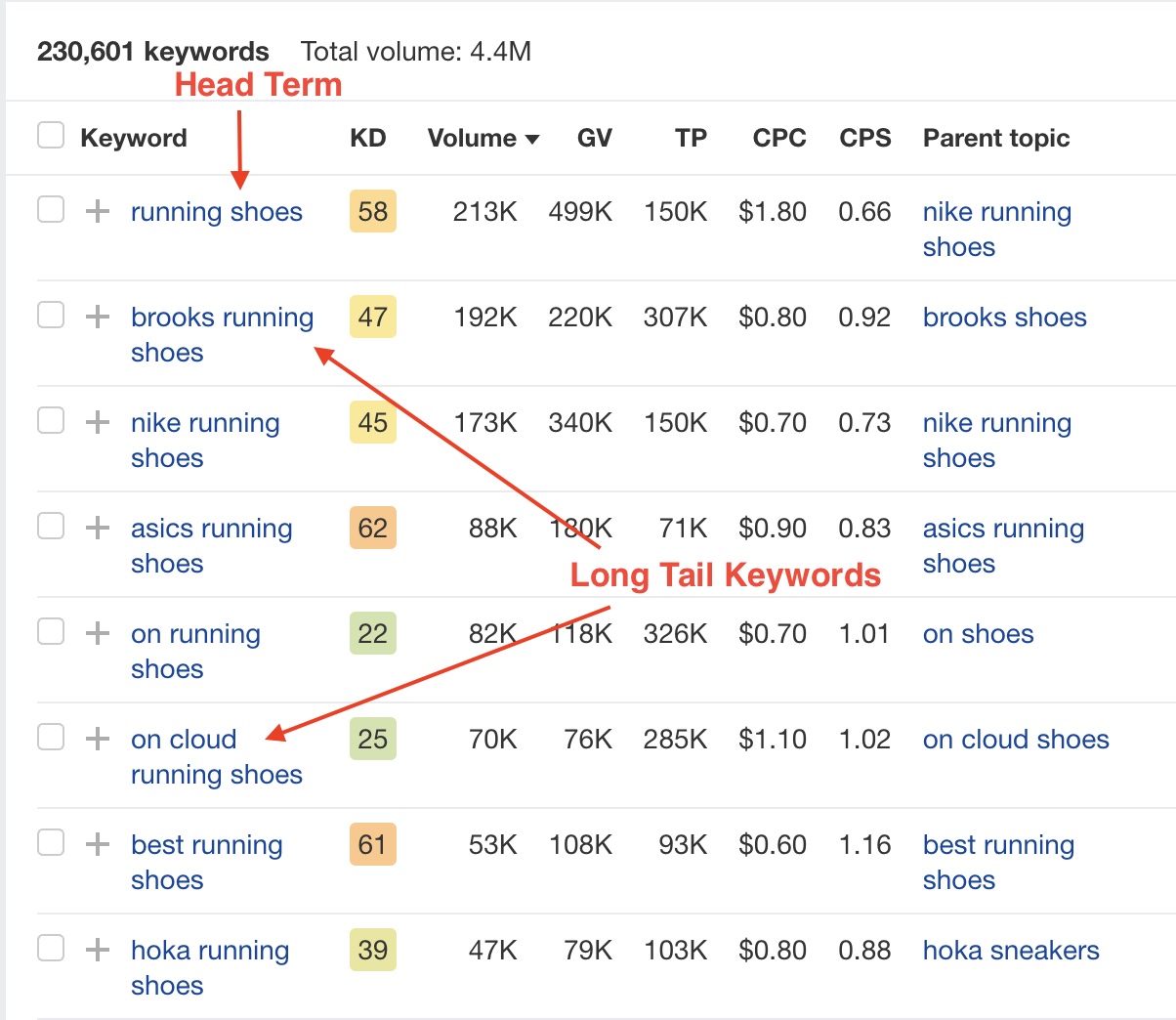
Task: Click the green KD 22 badge
Action: point(373,633)
